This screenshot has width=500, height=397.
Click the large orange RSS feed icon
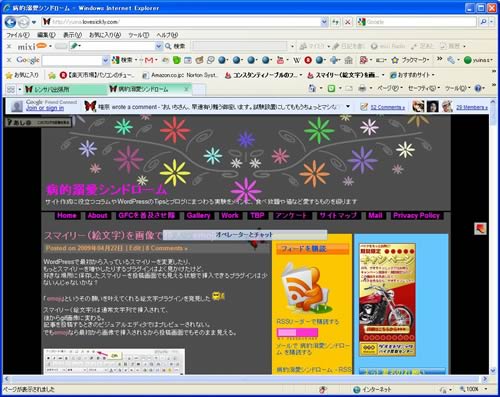pyautogui.click(x=305, y=288)
